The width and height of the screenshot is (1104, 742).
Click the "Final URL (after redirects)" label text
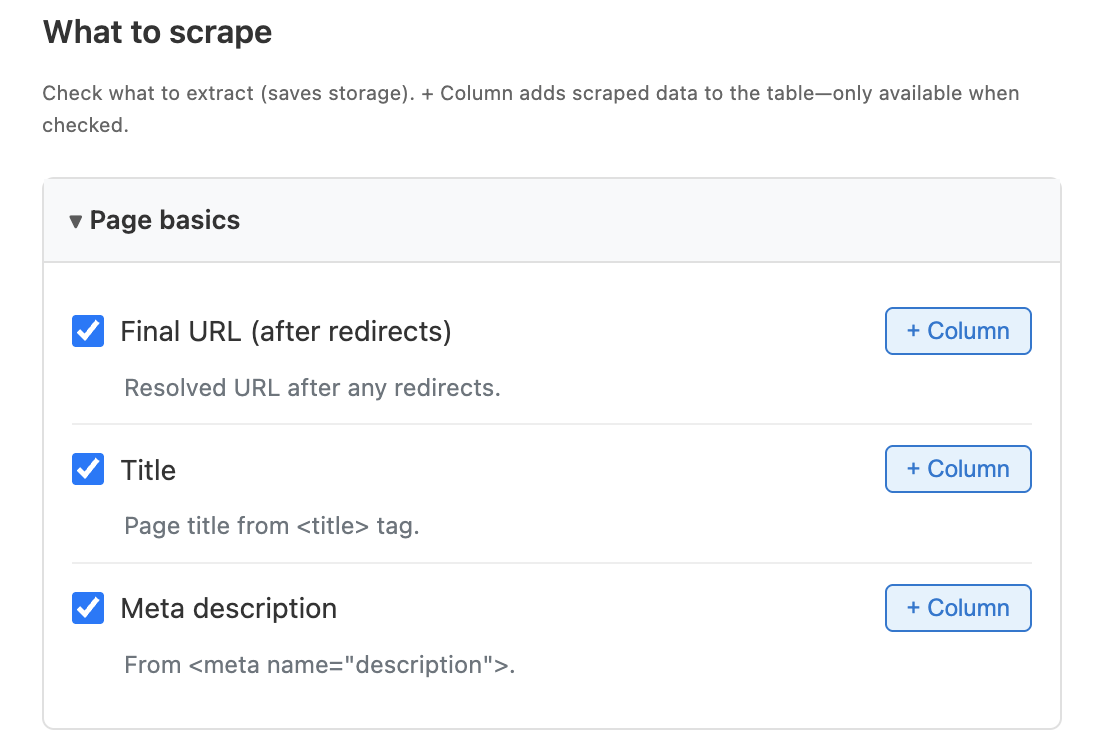pyautogui.click(x=286, y=332)
